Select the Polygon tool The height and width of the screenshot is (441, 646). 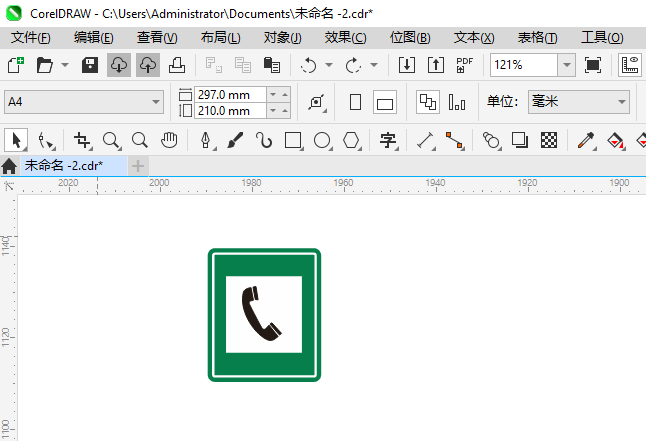point(352,140)
